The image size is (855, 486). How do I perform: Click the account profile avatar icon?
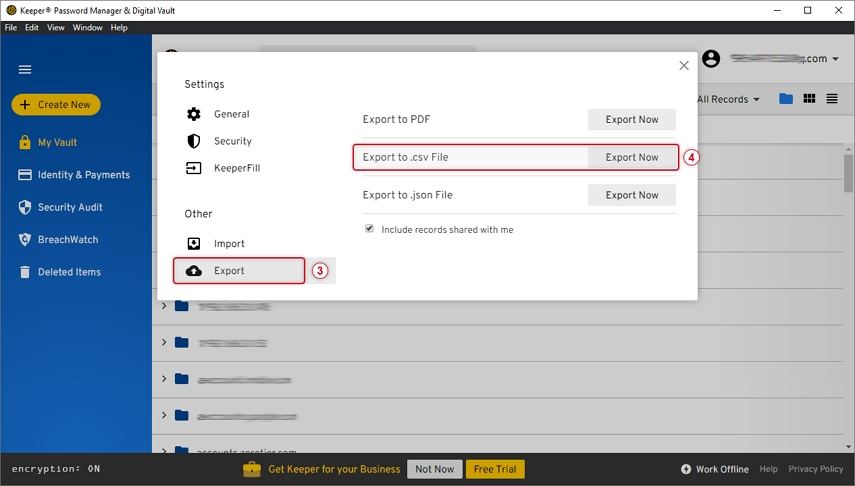click(711, 58)
